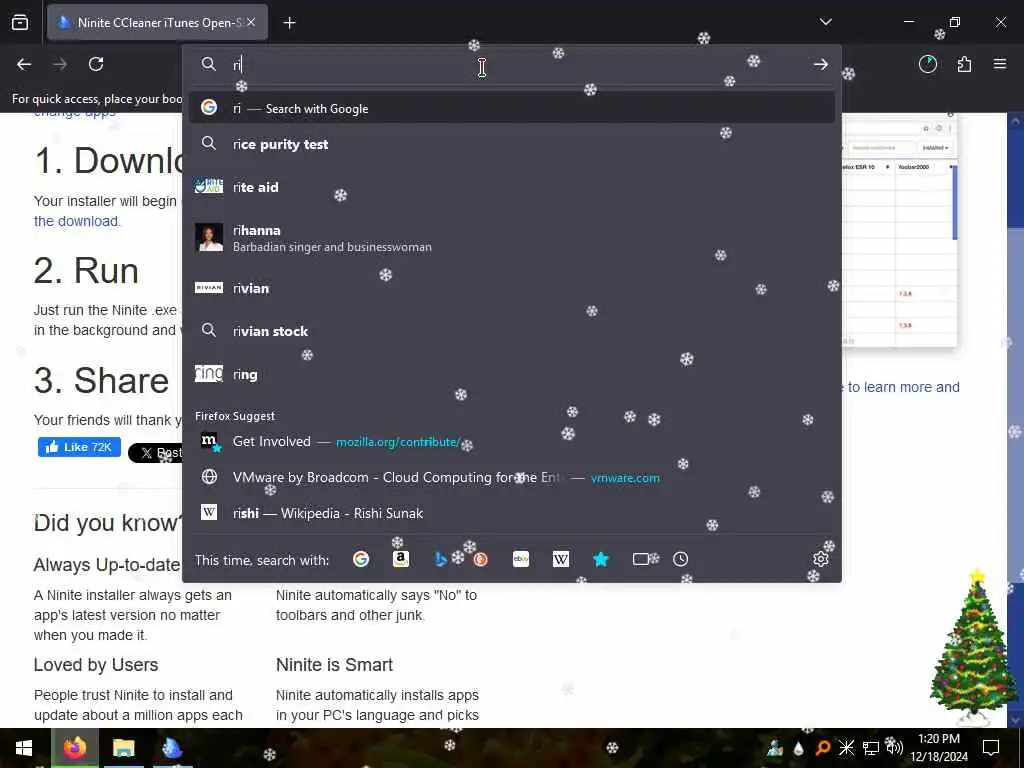Screen dimensions: 1024x768
Task: Click orange magnifier tray icon
Action: pos(823,748)
